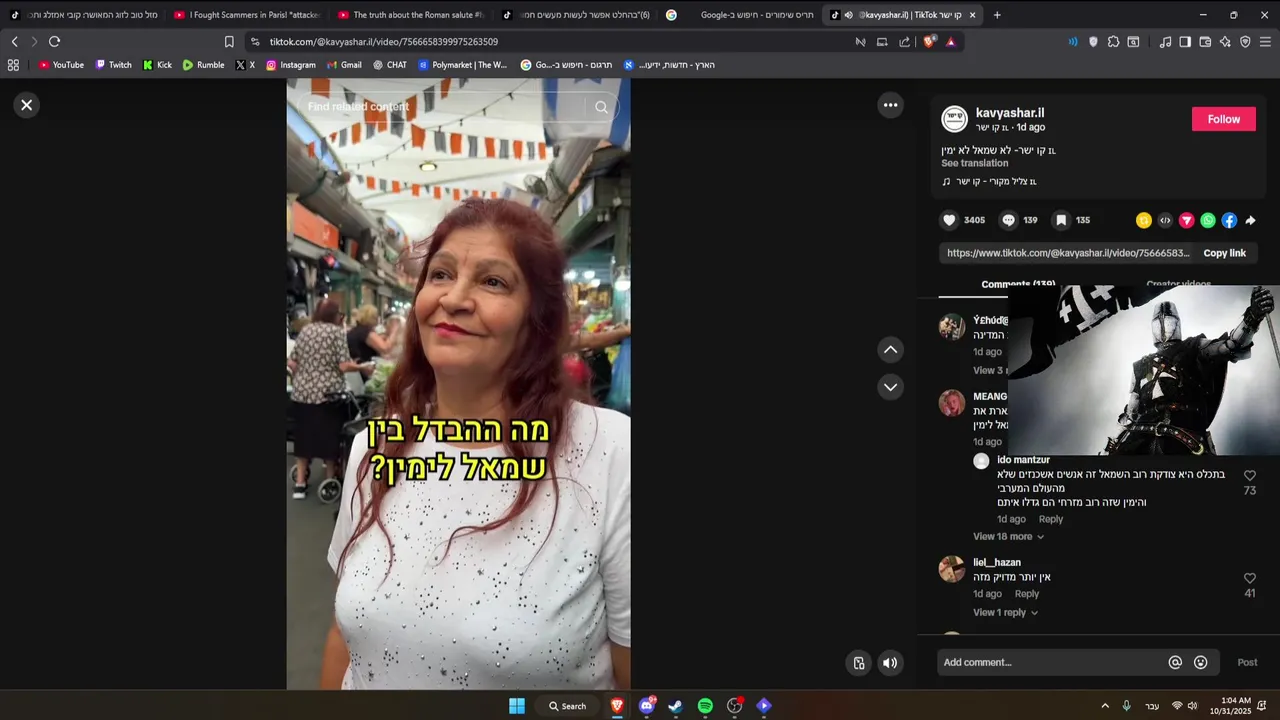Click the magnifier search icon over the video

[601, 107]
